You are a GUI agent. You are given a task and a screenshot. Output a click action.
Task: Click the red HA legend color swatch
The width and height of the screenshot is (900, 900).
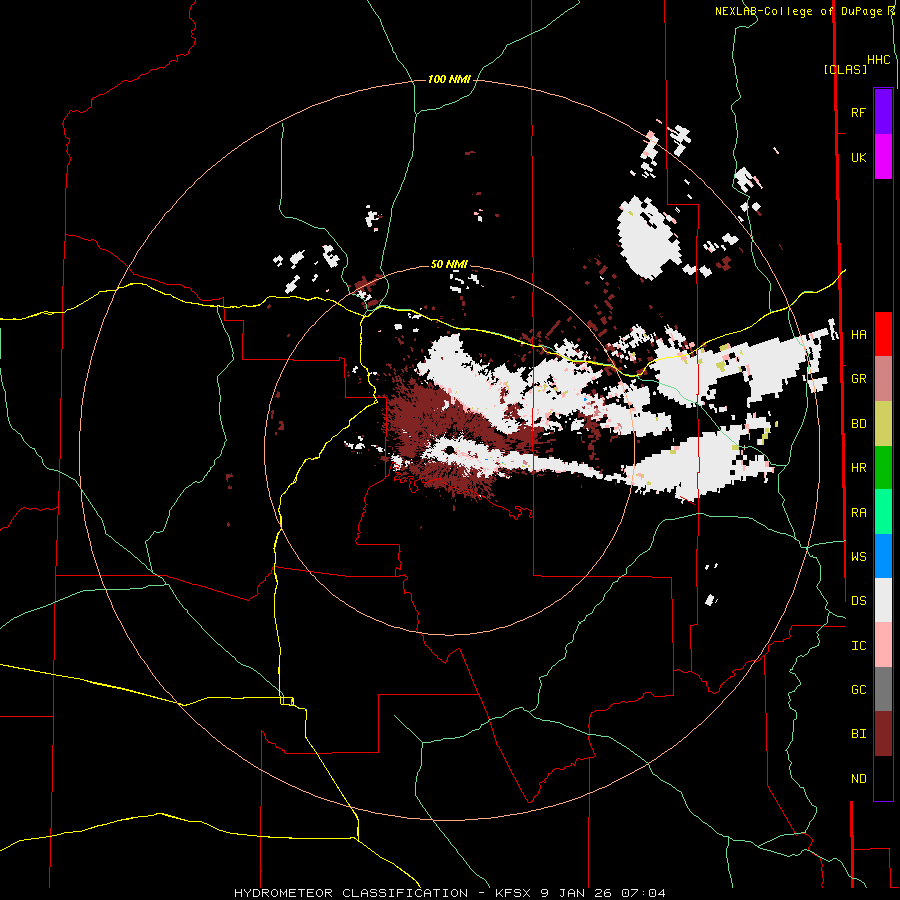point(883,334)
